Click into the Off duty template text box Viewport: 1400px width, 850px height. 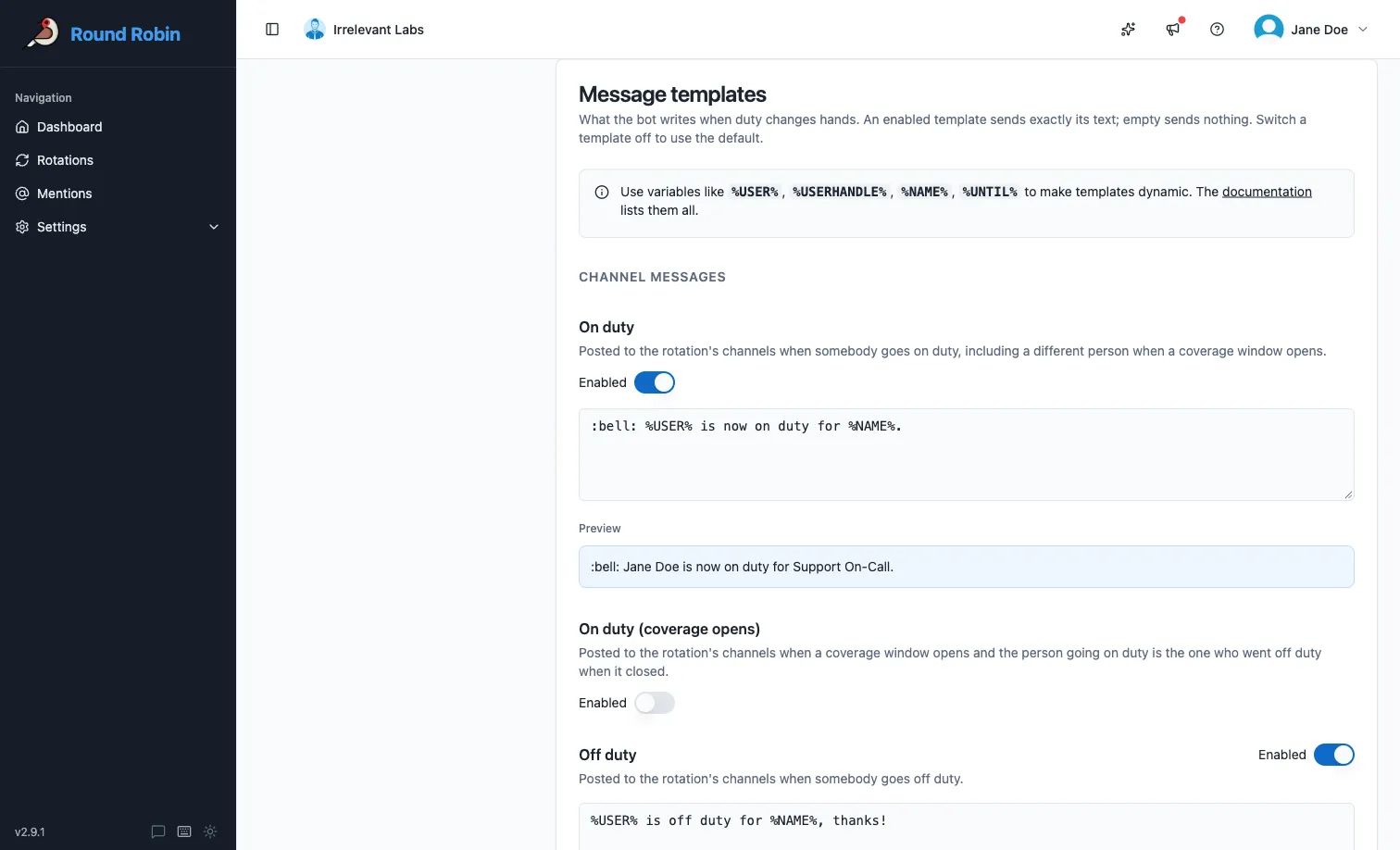pyautogui.click(x=967, y=826)
